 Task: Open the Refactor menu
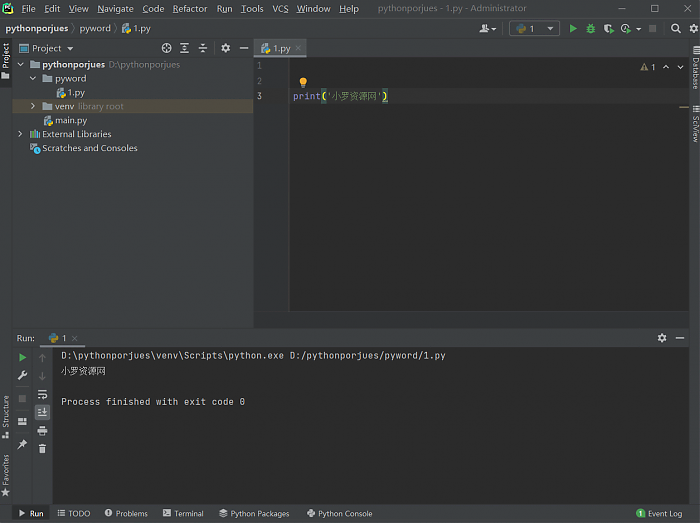coord(190,9)
